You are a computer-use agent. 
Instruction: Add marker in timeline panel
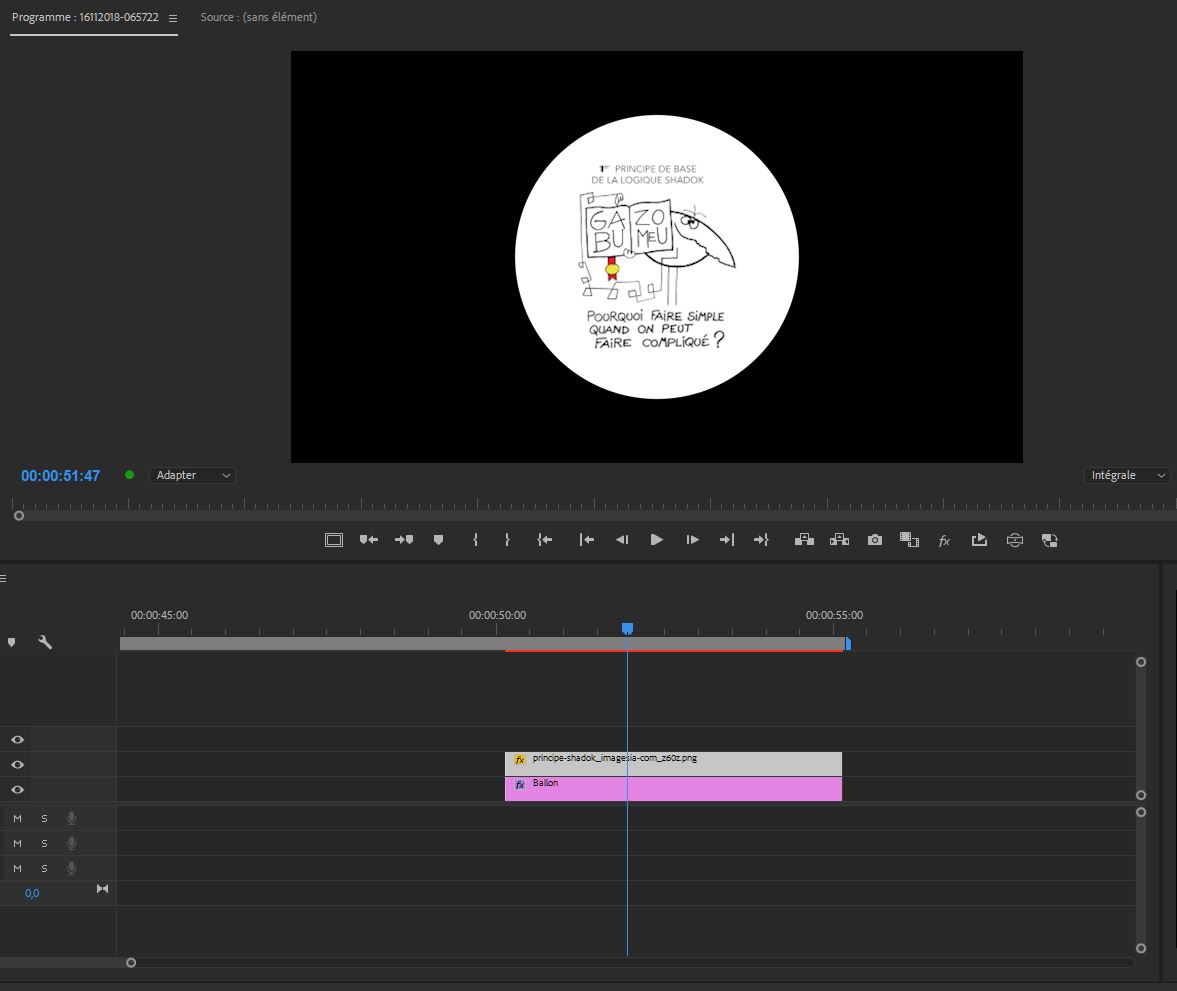(x=11, y=642)
